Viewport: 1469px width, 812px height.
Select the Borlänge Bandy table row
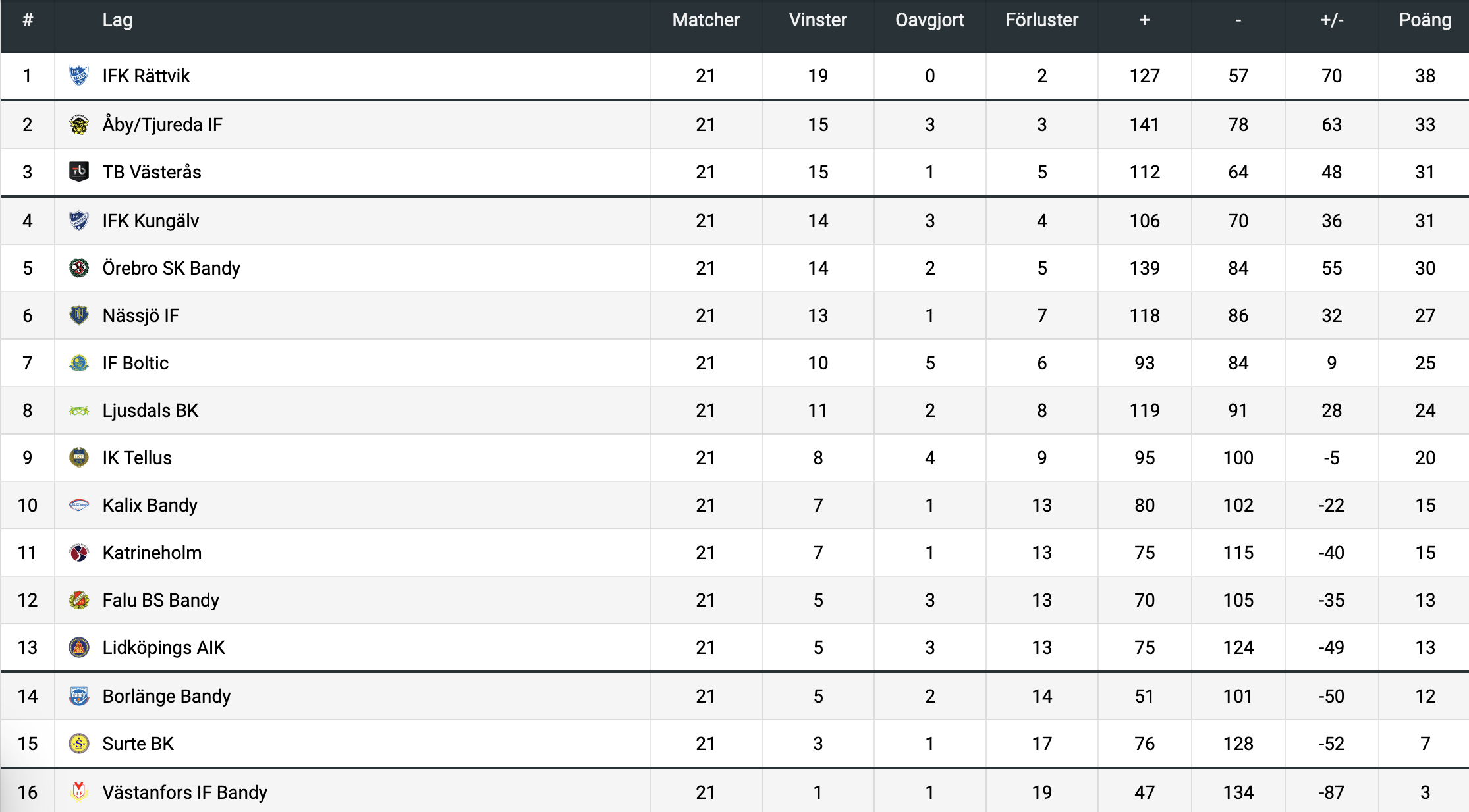tap(734, 696)
